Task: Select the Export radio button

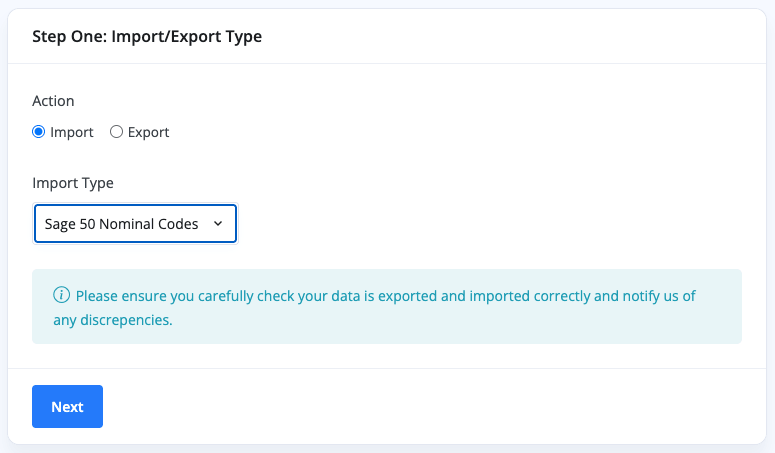Action: [116, 131]
